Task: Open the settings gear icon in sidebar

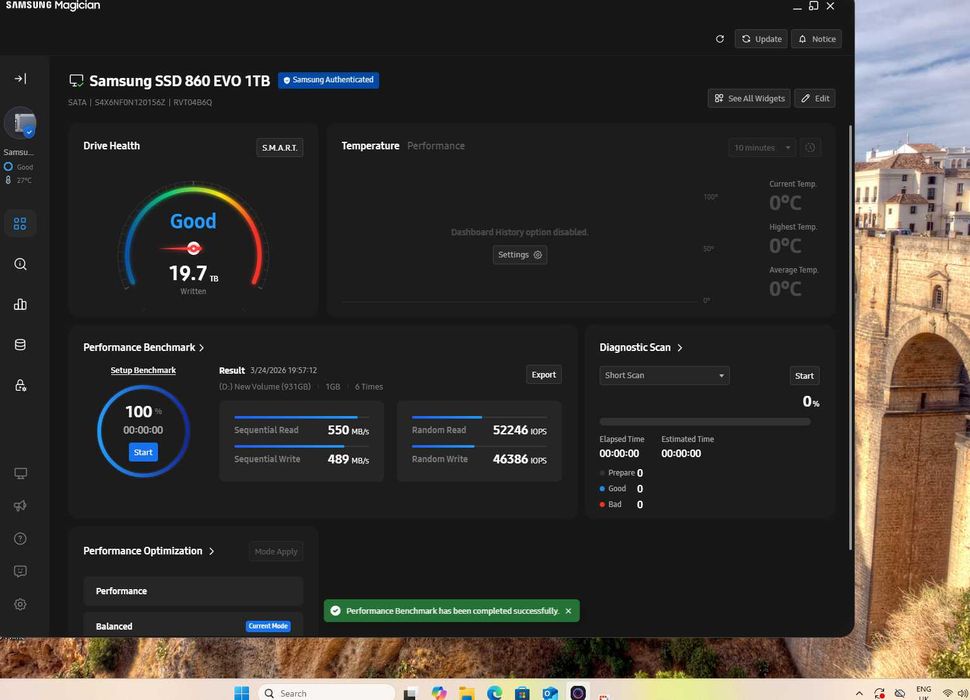Action: pyautogui.click(x=20, y=605)
